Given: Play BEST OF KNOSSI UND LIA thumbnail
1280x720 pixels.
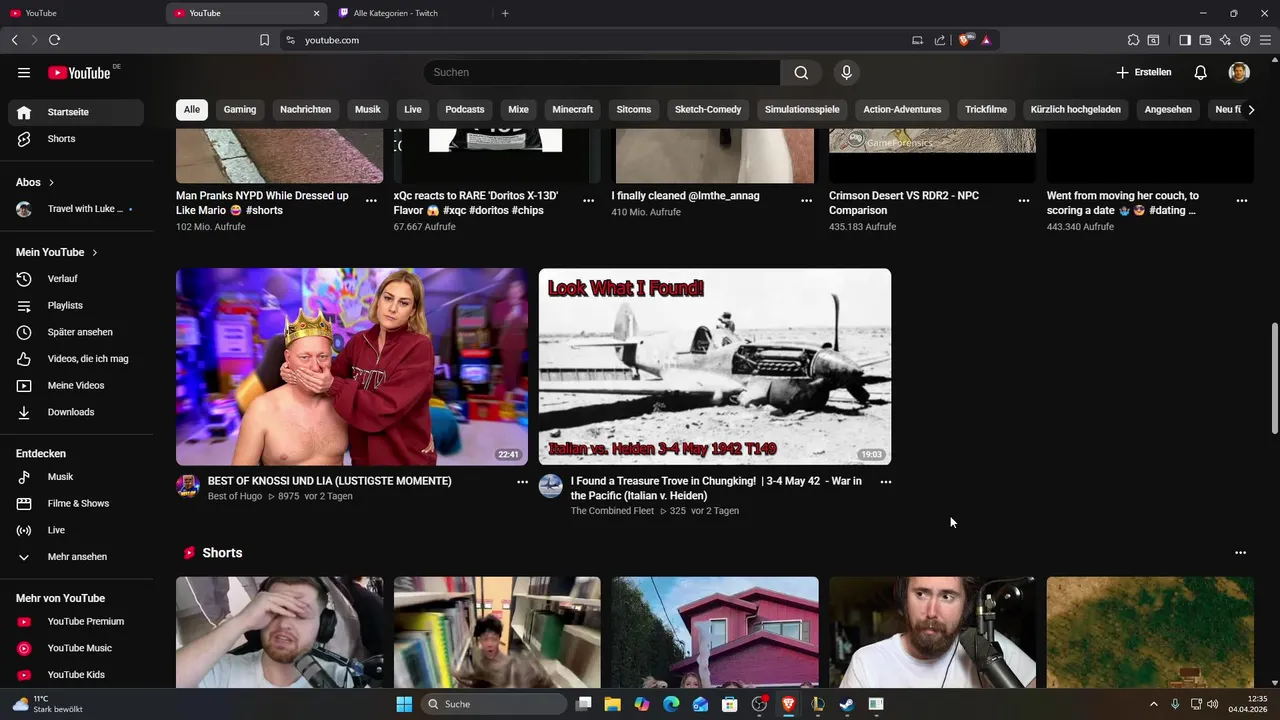Looking at the screenshot, I should click(x=352, y=366).
